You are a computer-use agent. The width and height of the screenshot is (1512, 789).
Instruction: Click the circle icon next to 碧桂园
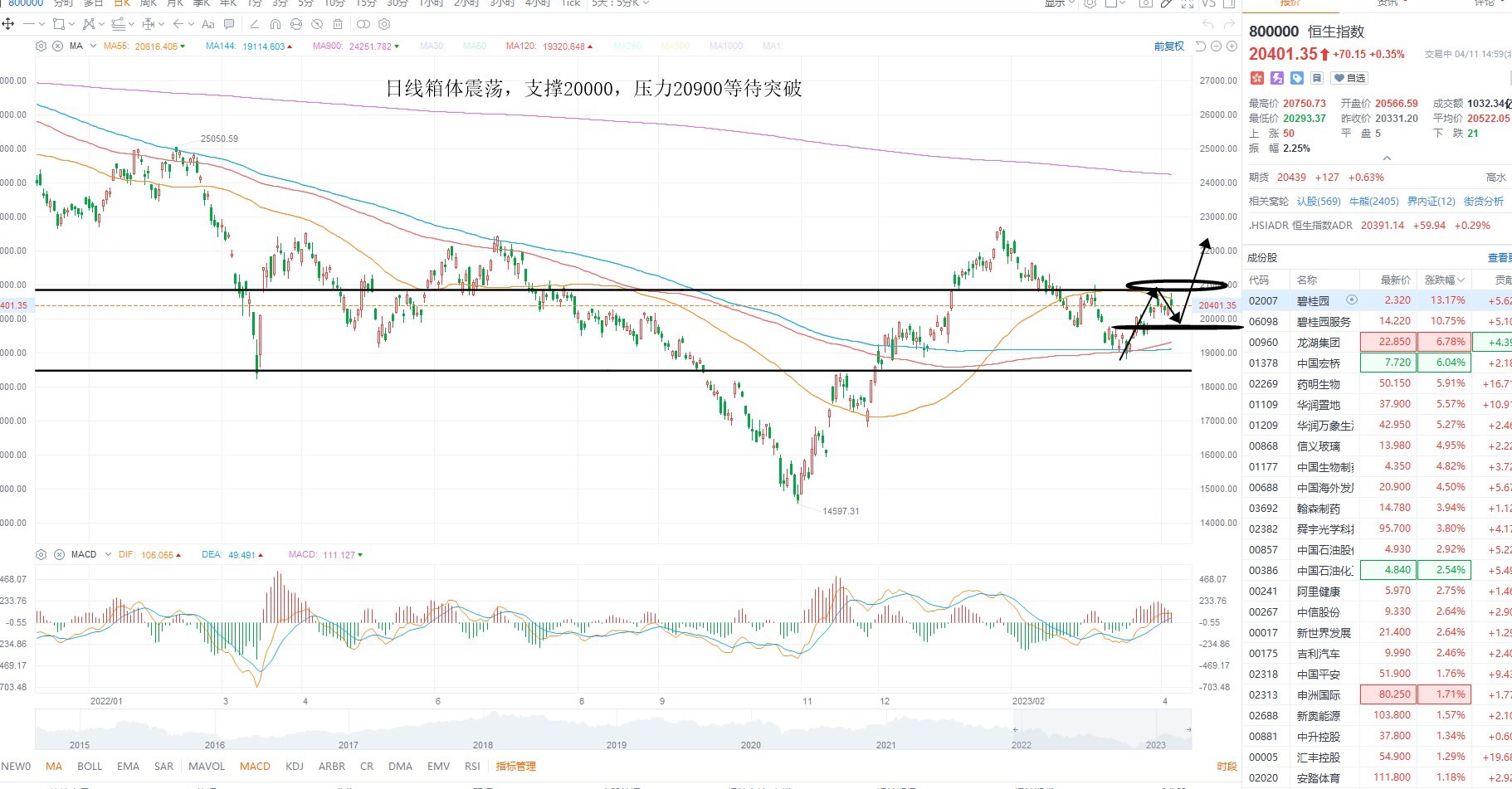[1352, 300]
